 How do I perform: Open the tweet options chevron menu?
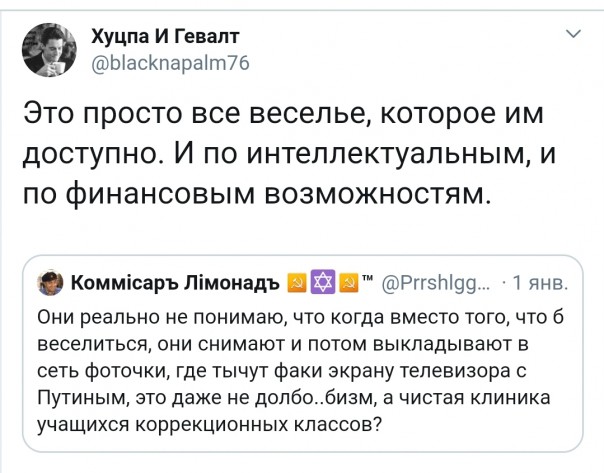[x=573, y=36]
